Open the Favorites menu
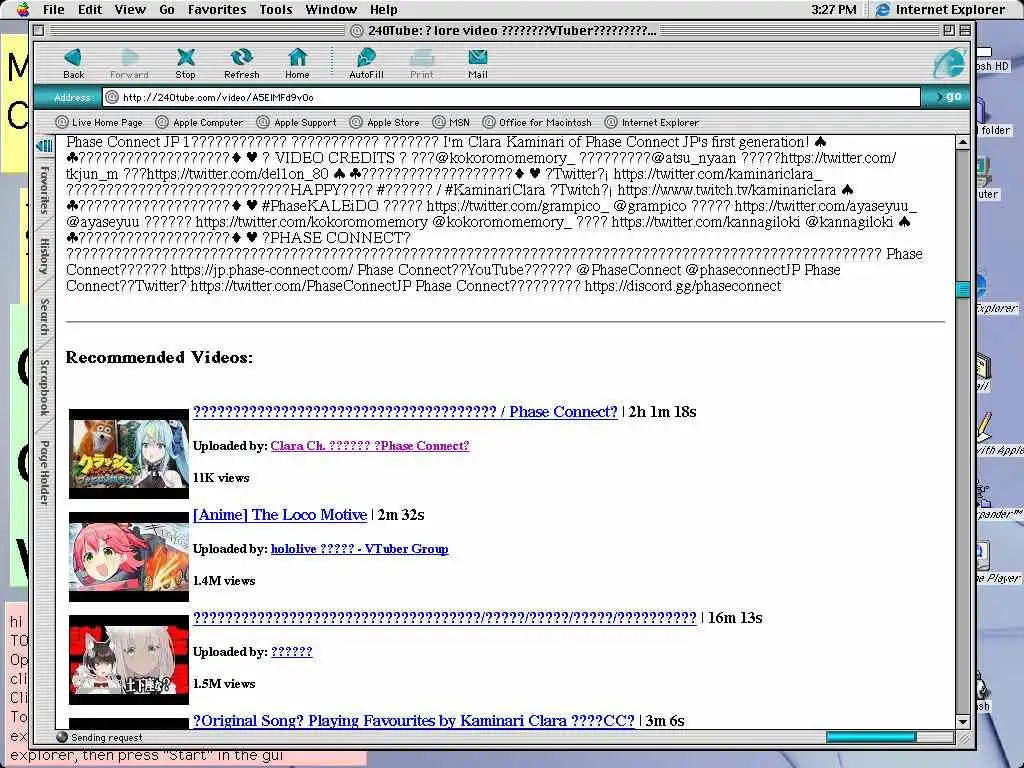1024x768 pixels. point(217,9)
